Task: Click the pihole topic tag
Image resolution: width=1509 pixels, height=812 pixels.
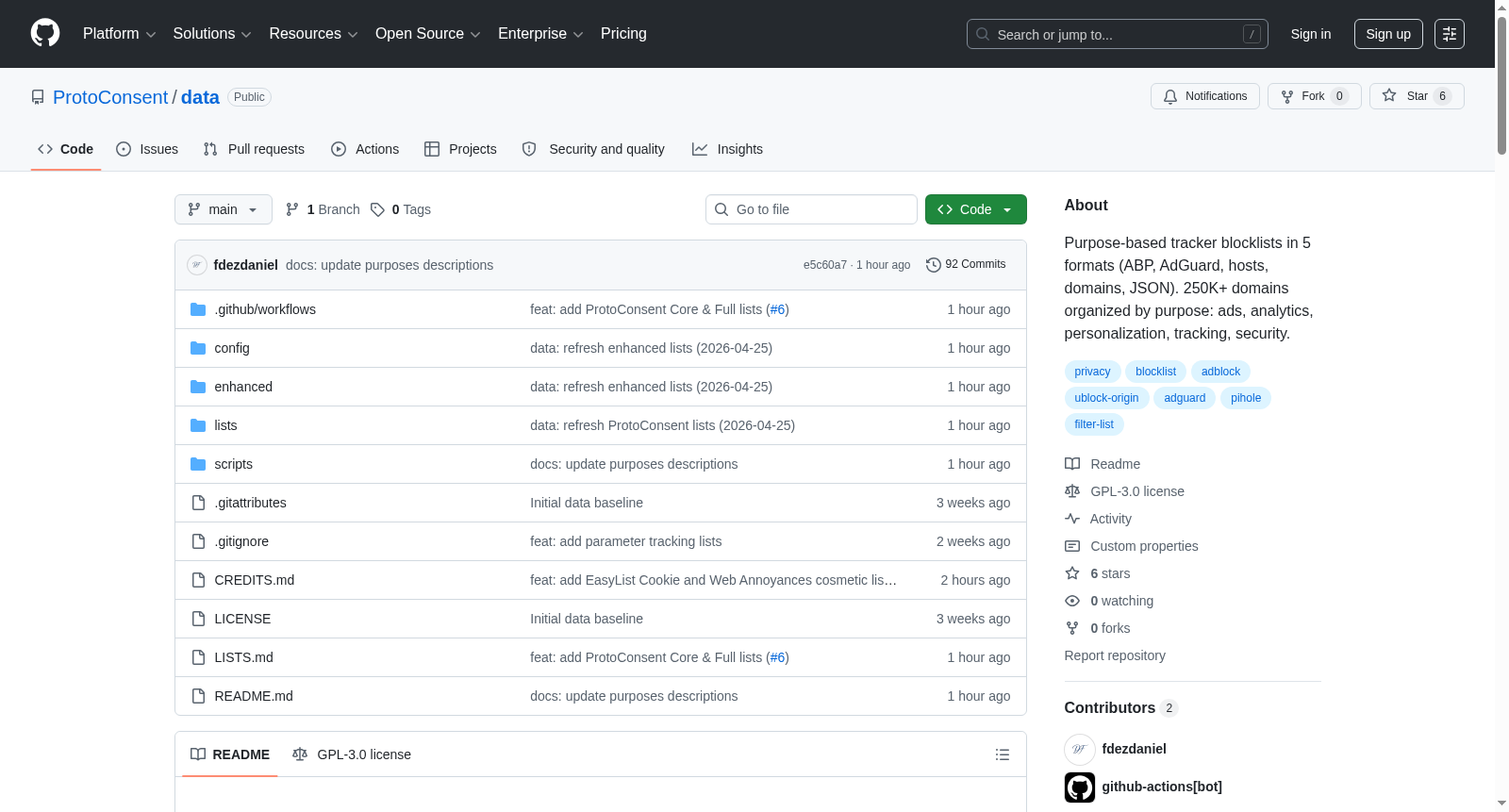Action: pos(1246,398)
